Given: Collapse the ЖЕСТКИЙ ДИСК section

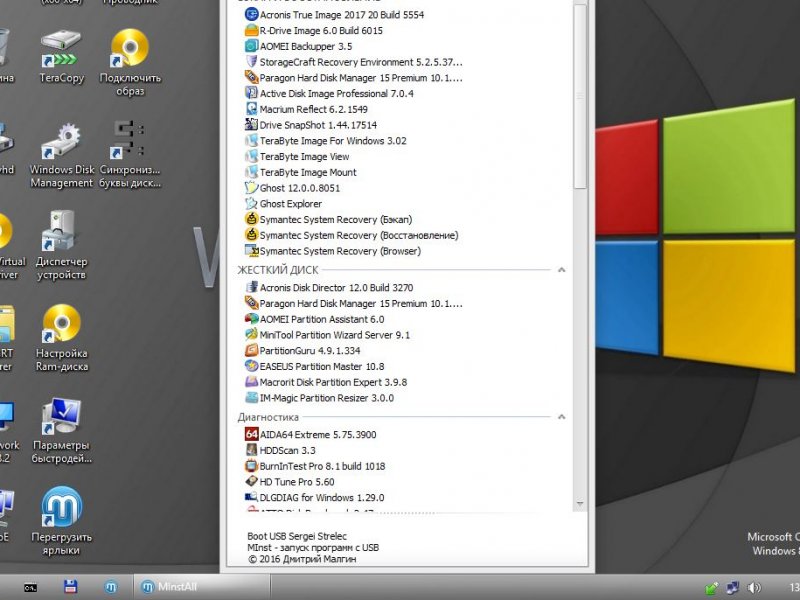Looking at the screenshot, I should [562, 270].
